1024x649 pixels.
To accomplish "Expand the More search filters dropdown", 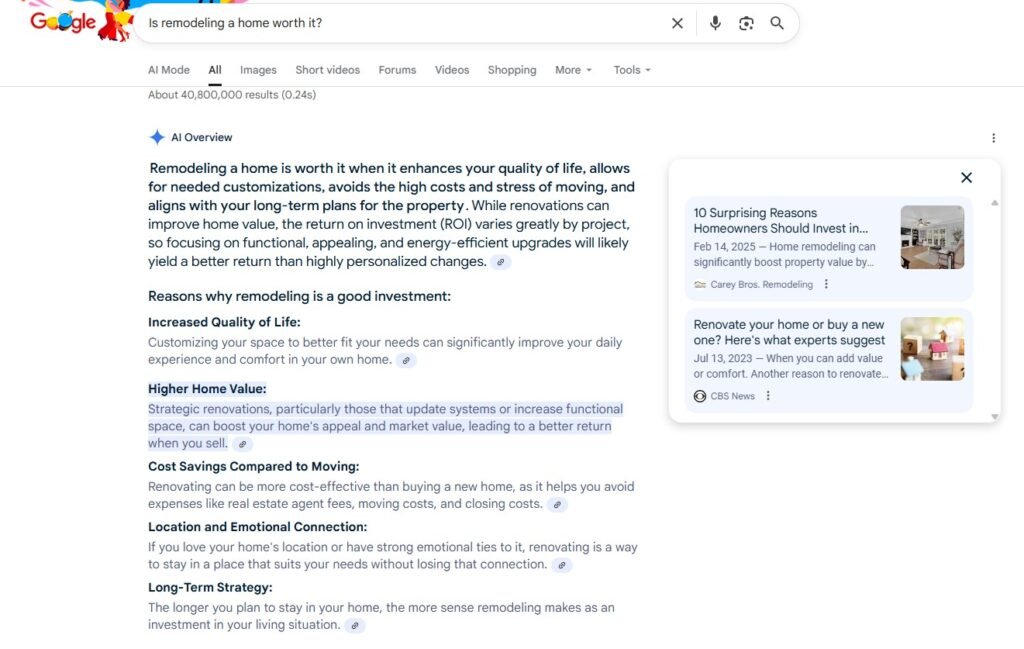I will click(x=574, y=70).
